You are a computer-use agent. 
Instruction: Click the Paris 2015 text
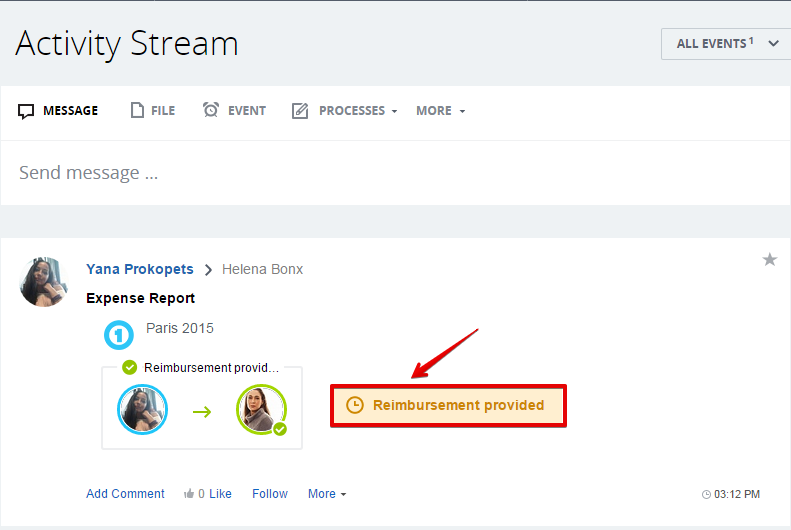coord(180,328)
